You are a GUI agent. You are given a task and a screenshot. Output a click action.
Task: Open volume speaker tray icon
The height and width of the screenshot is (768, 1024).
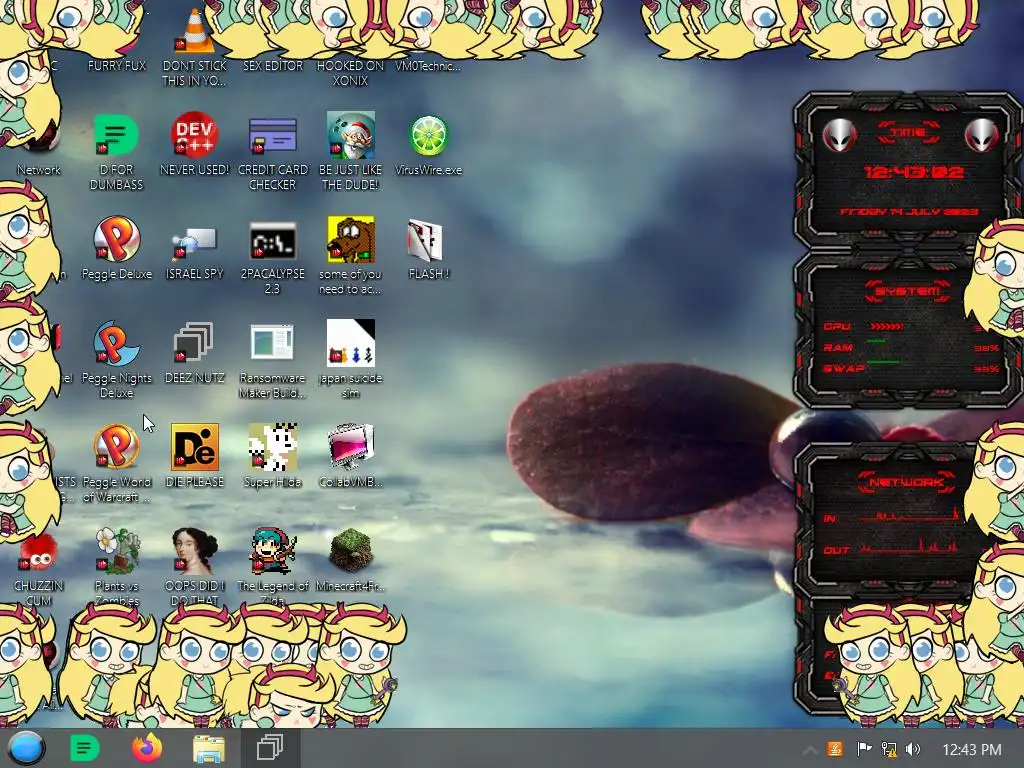point(913,749)
